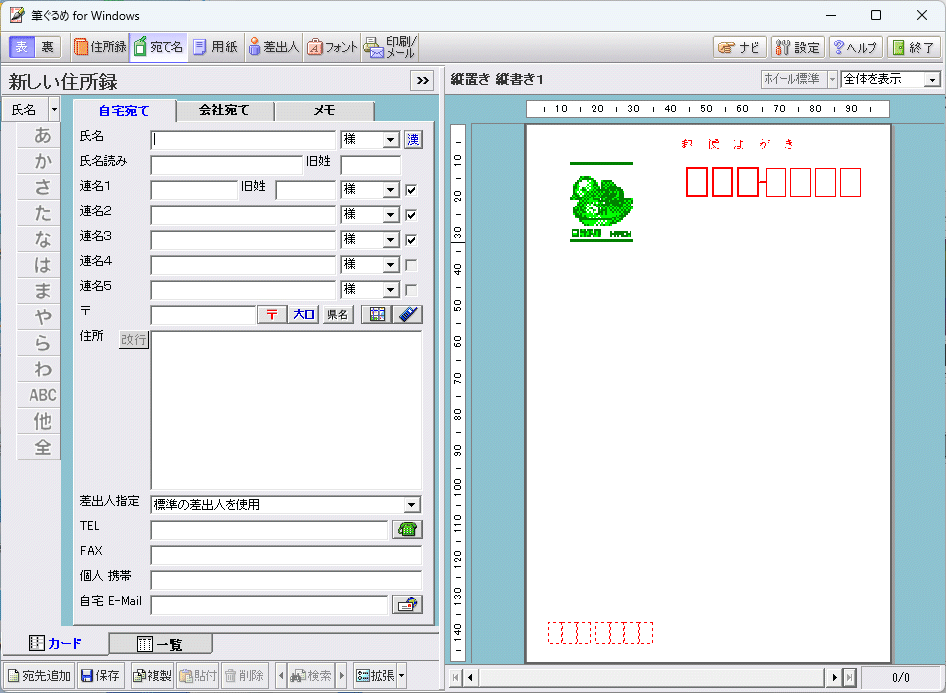946x693 pixels.
Task: Switch to the 一覧 list view tab
Action: click(x=160, y=644)
